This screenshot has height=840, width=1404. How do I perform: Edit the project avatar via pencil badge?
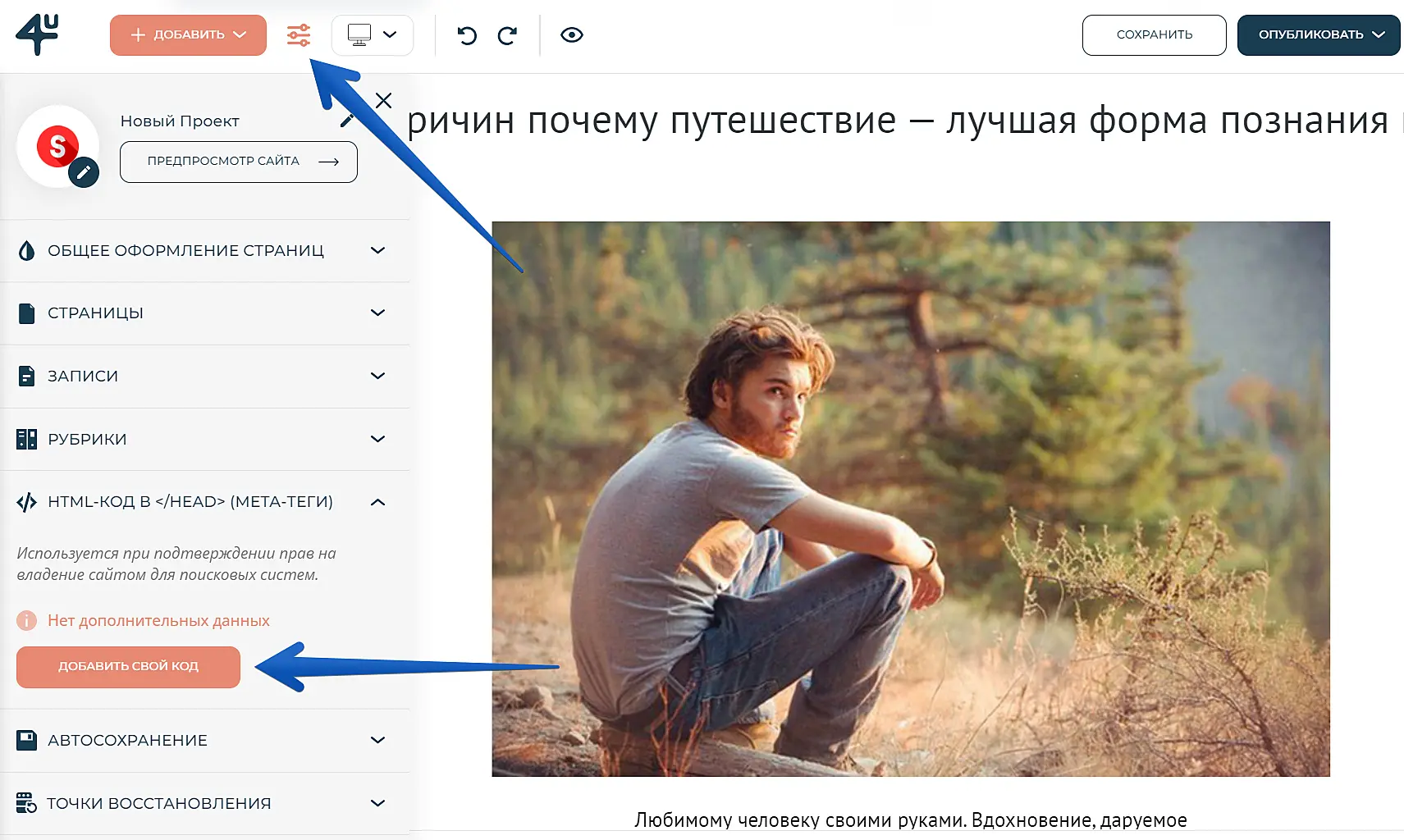coord(84,172)
